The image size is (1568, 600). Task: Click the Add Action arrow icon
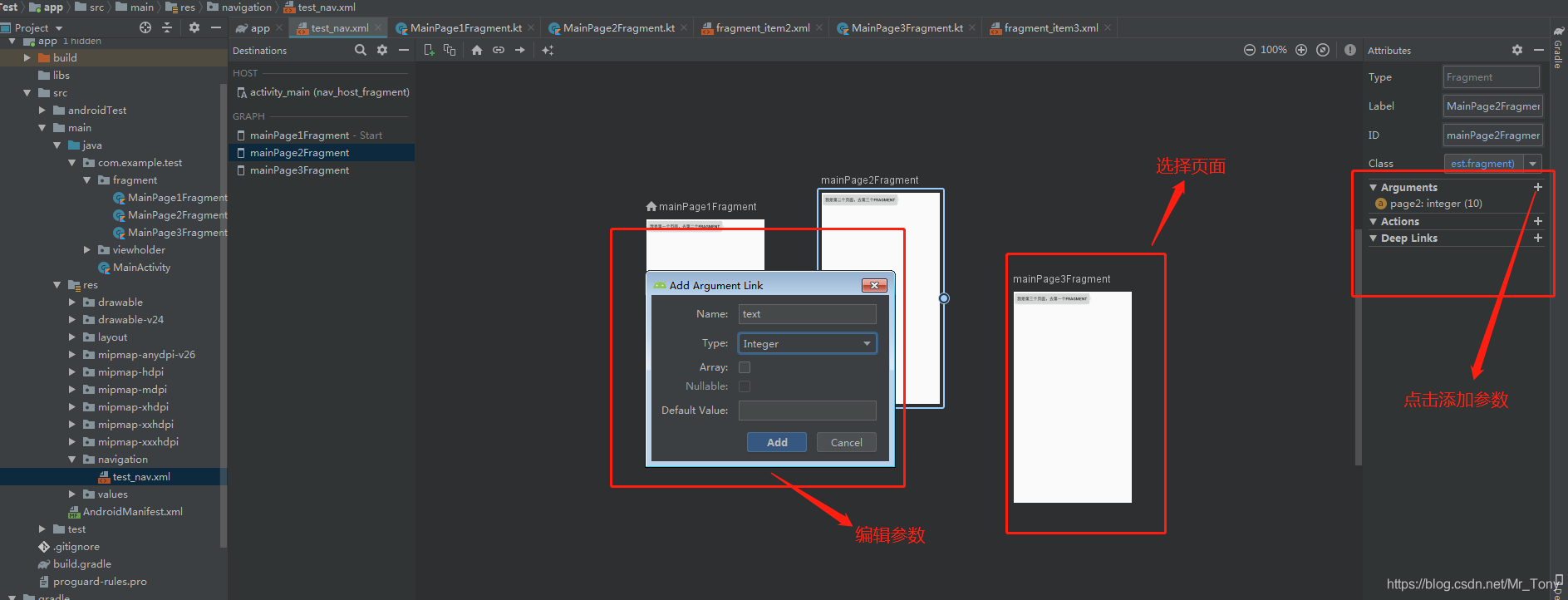pyautogui.click(x=520, y=50)
